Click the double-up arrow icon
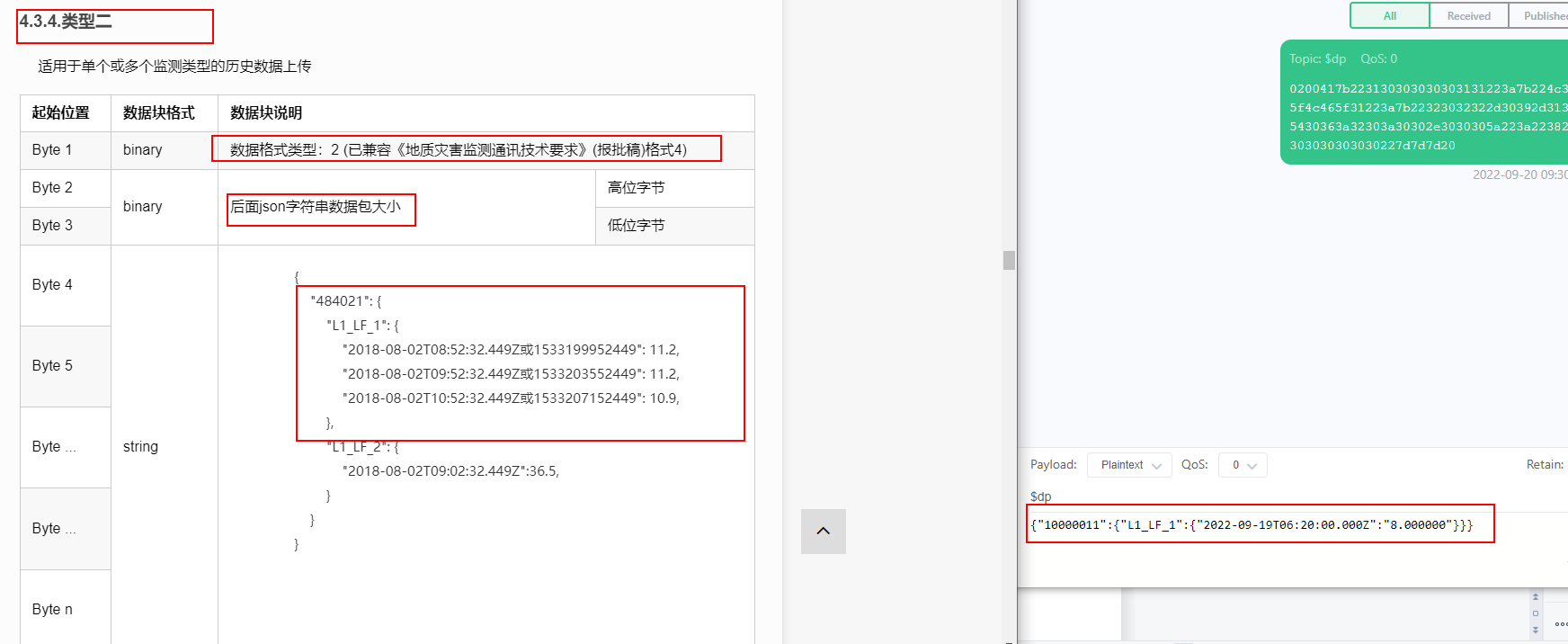Viewport: 1568px width, 644px height. click(x=1536, y=597)
